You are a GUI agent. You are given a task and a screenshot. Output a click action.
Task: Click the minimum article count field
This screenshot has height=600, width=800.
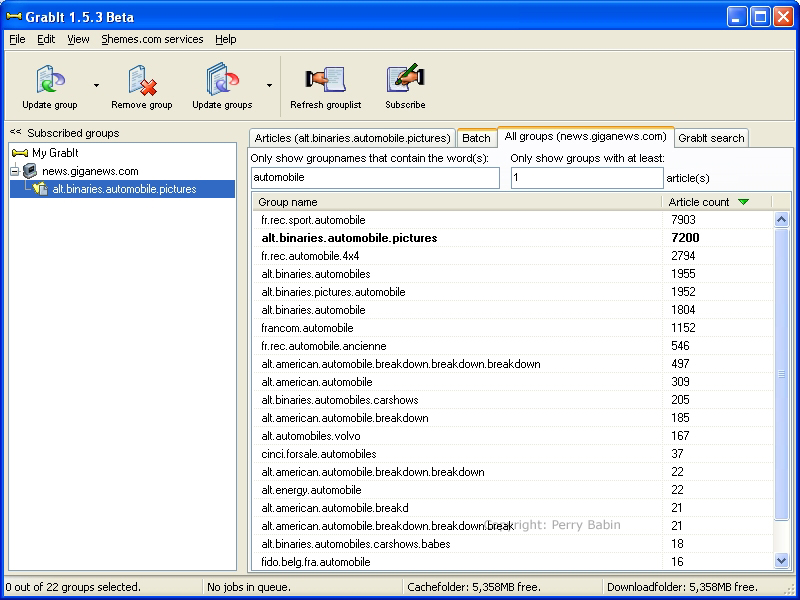[587, 178]
